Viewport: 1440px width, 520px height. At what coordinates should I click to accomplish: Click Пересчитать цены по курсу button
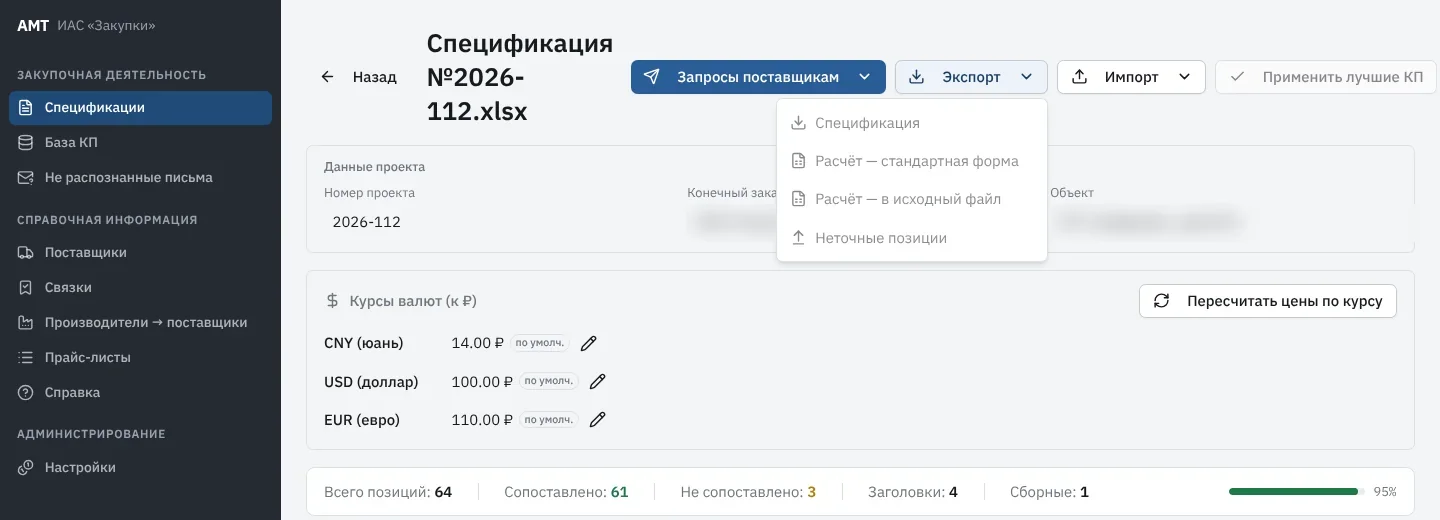click(x=1268, y=301)
